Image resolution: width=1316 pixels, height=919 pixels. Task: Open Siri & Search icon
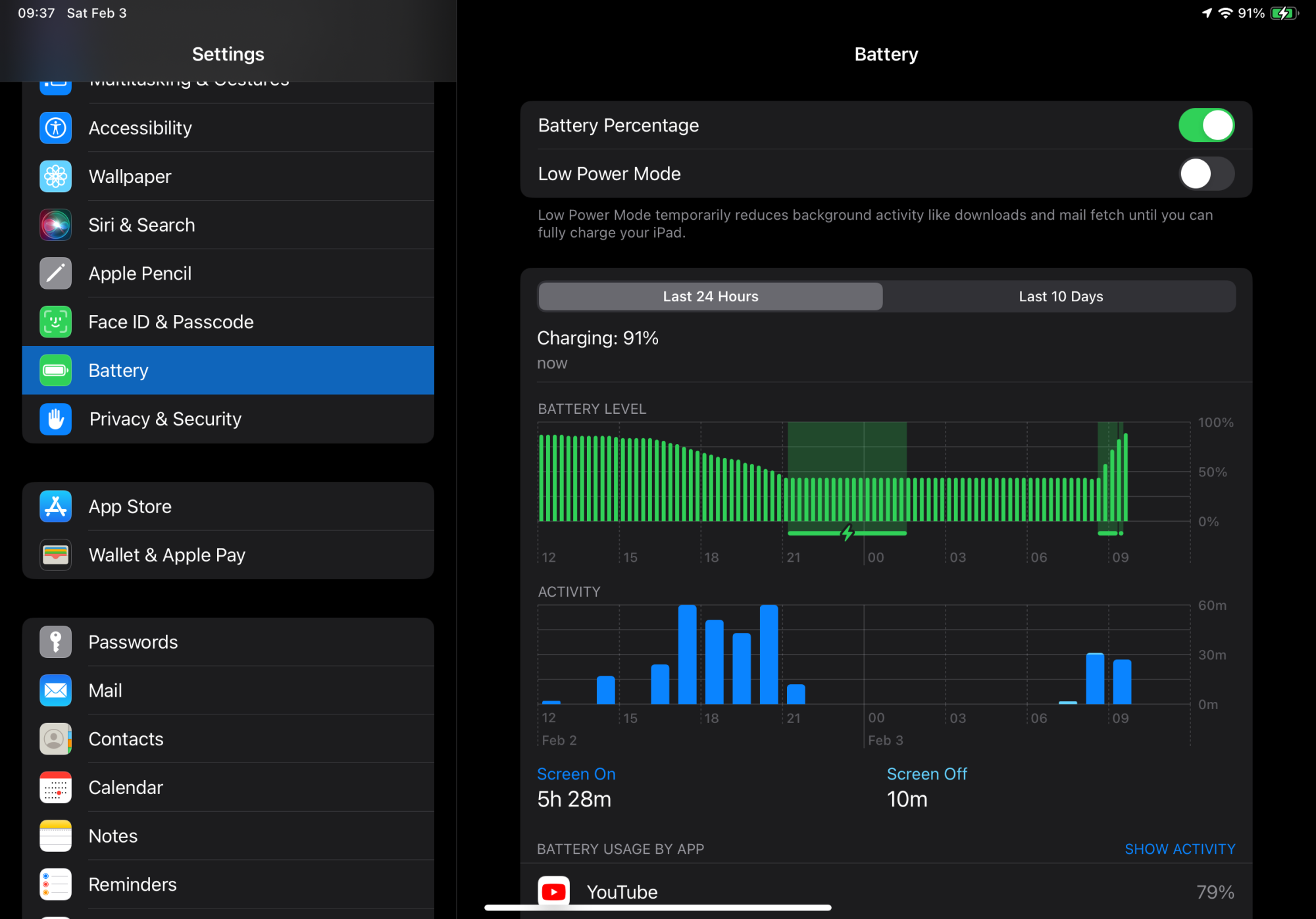pyautogui.click(x=55, y=225)
